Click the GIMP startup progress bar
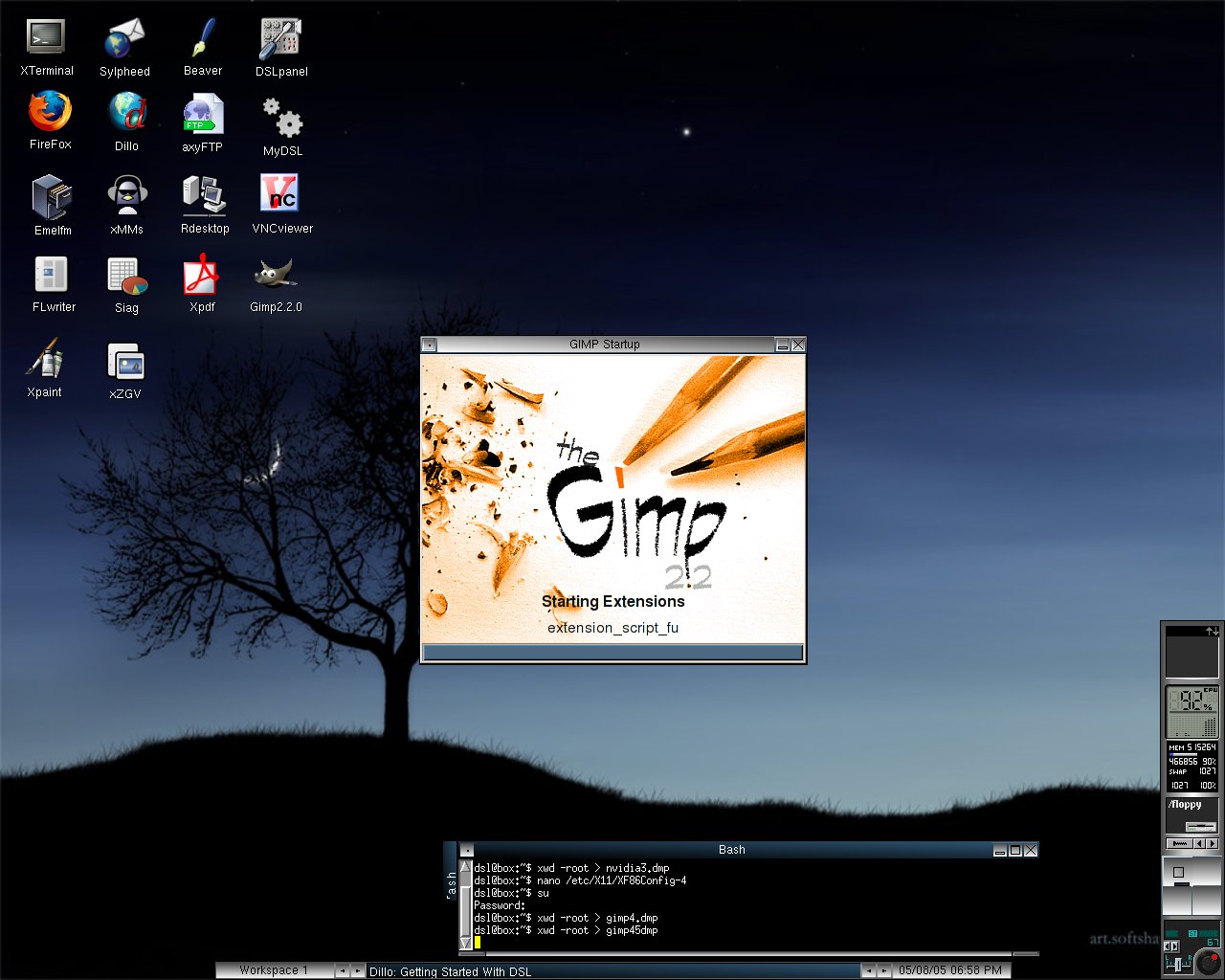The image size is (1225, 980). tap(612, 652)
